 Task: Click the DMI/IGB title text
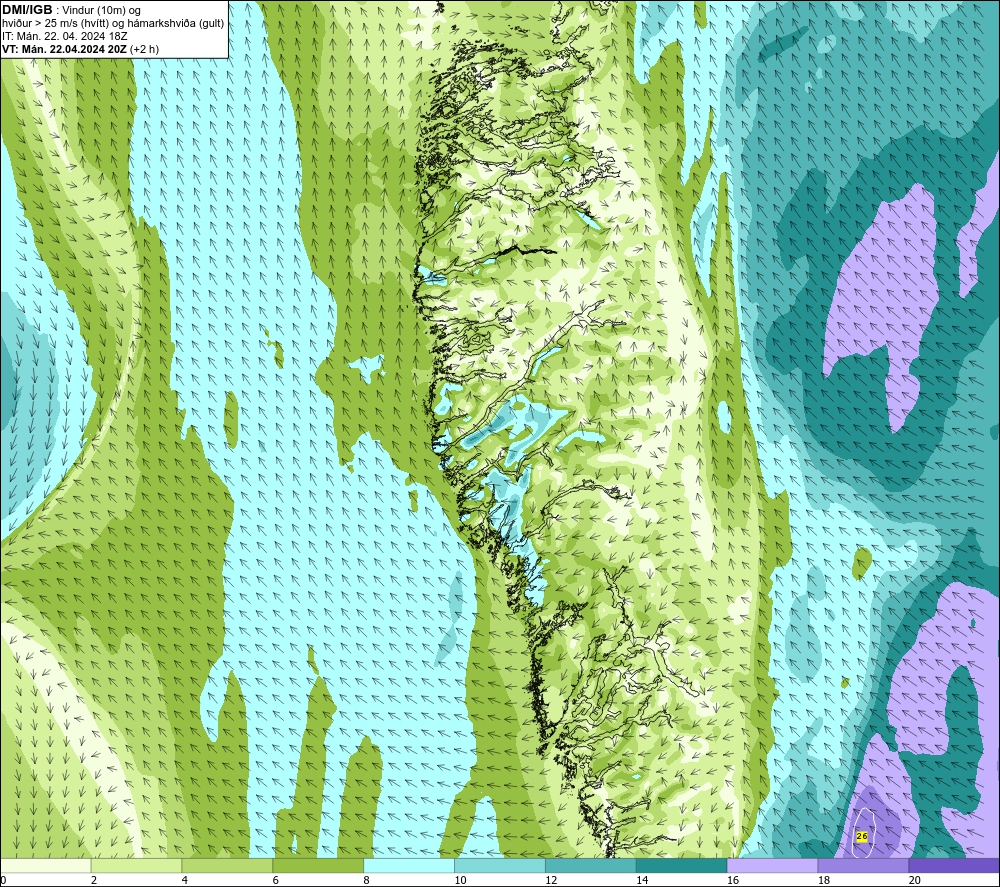pos(27,10)
